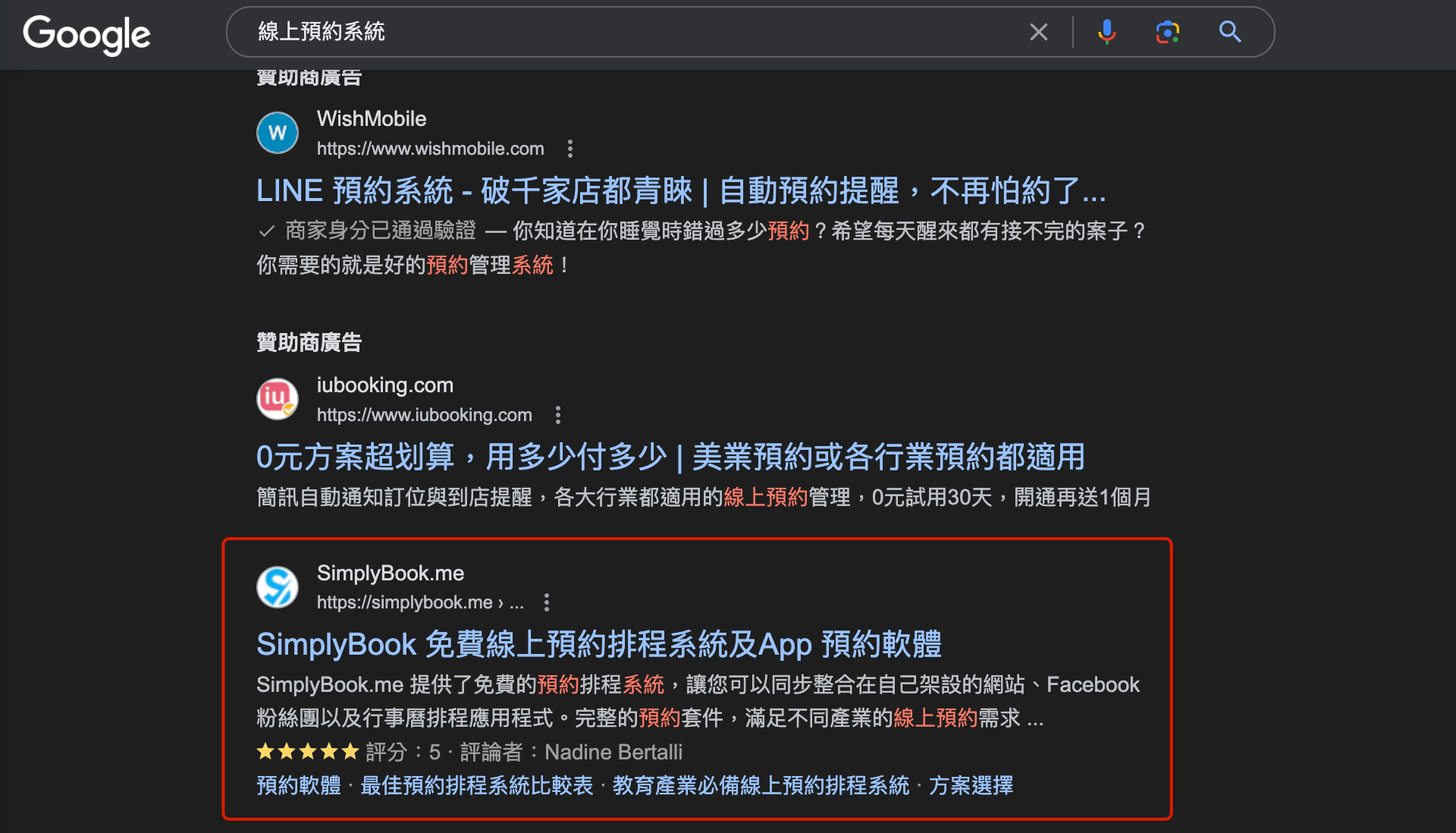This screenshot has width=1456, height=833.
Task: Open 教育產業必備線上預約排程系統 sitelink
Action: (761, 785)
